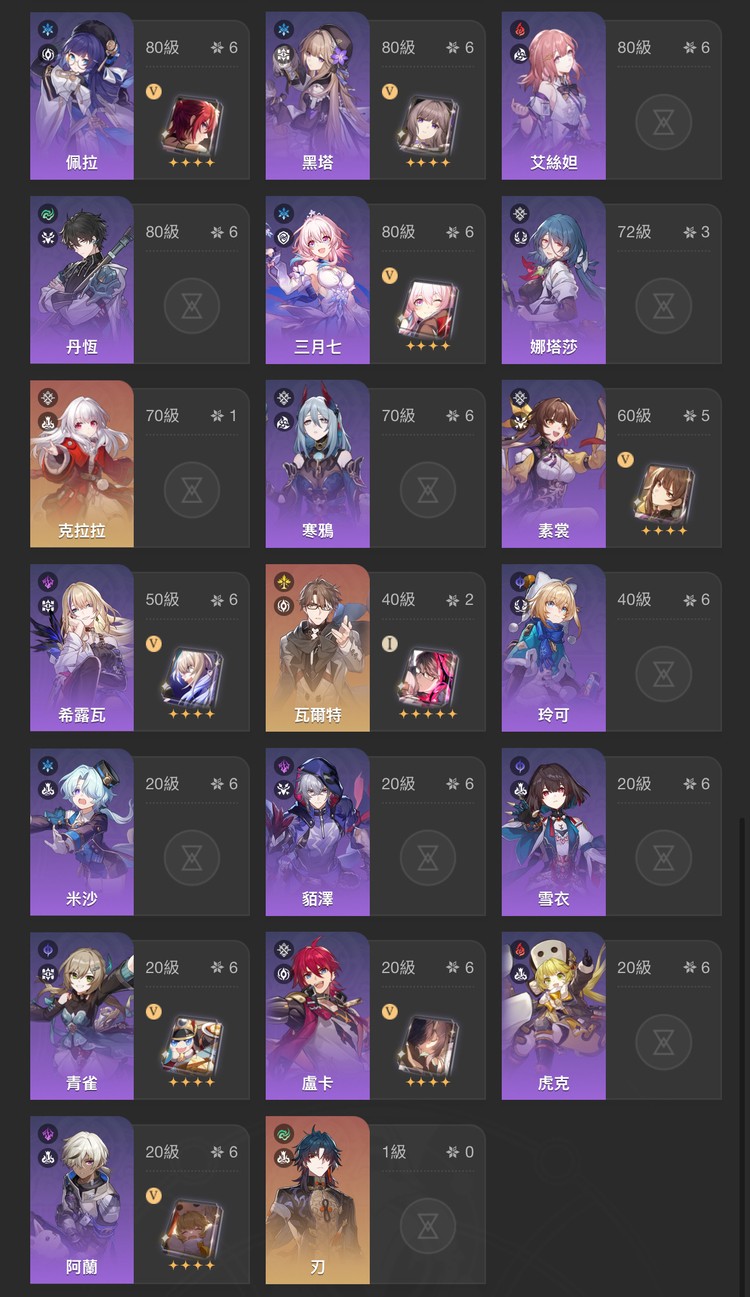Click 三月七's equipped light cone icon
This screenshot has height=1297, width=750.
[x=427, y=308]
